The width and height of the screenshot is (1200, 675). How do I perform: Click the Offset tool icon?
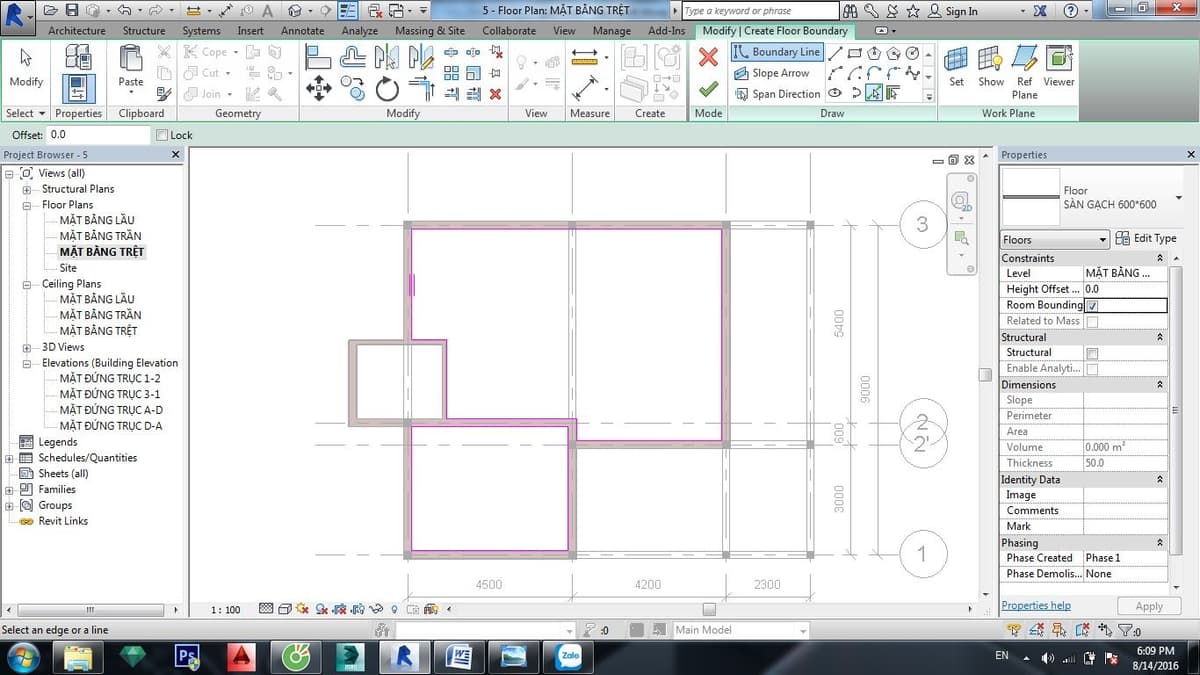(x=353, y=58)
